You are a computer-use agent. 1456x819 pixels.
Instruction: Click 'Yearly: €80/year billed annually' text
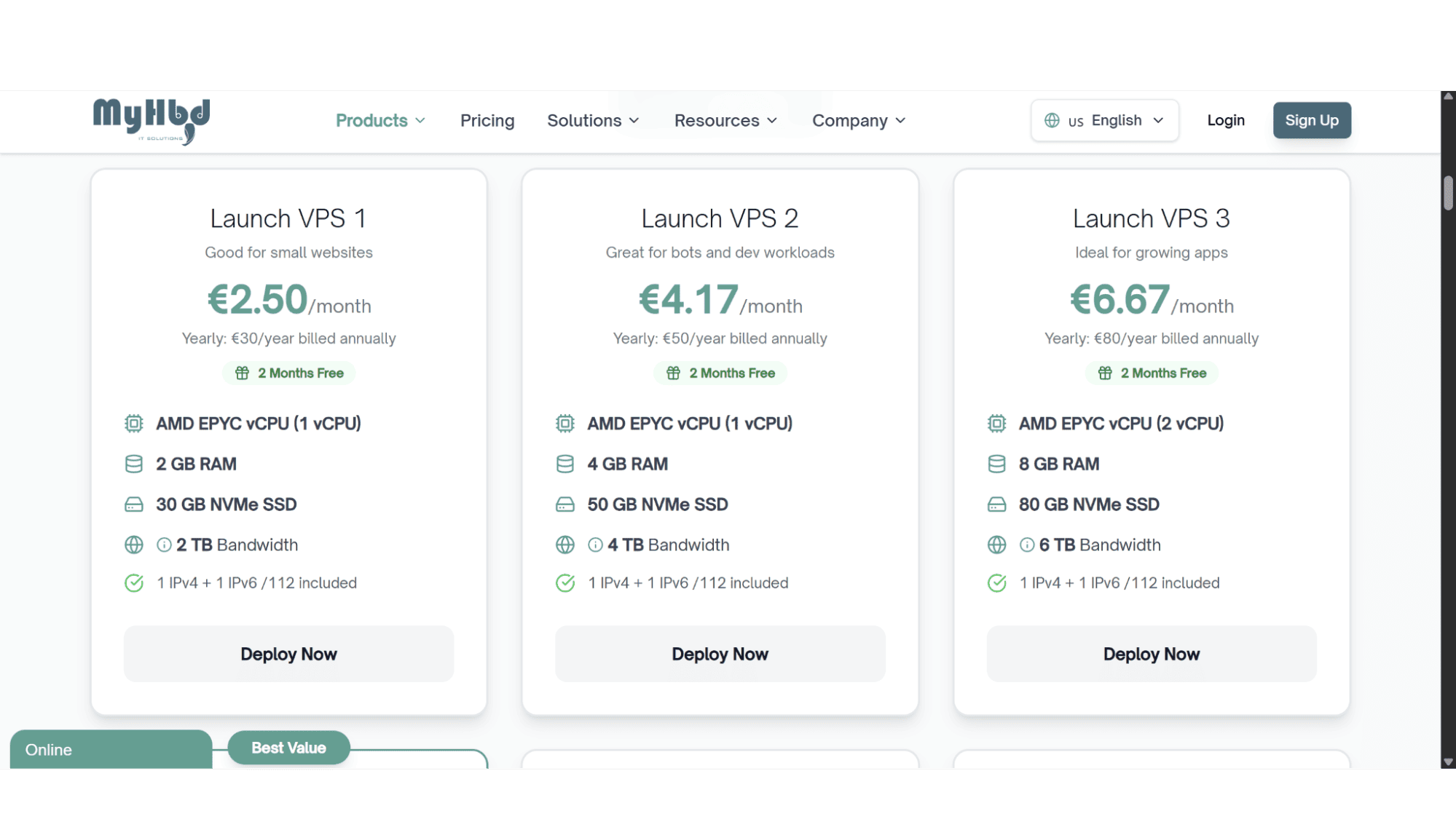click(x=1152, y=339)
